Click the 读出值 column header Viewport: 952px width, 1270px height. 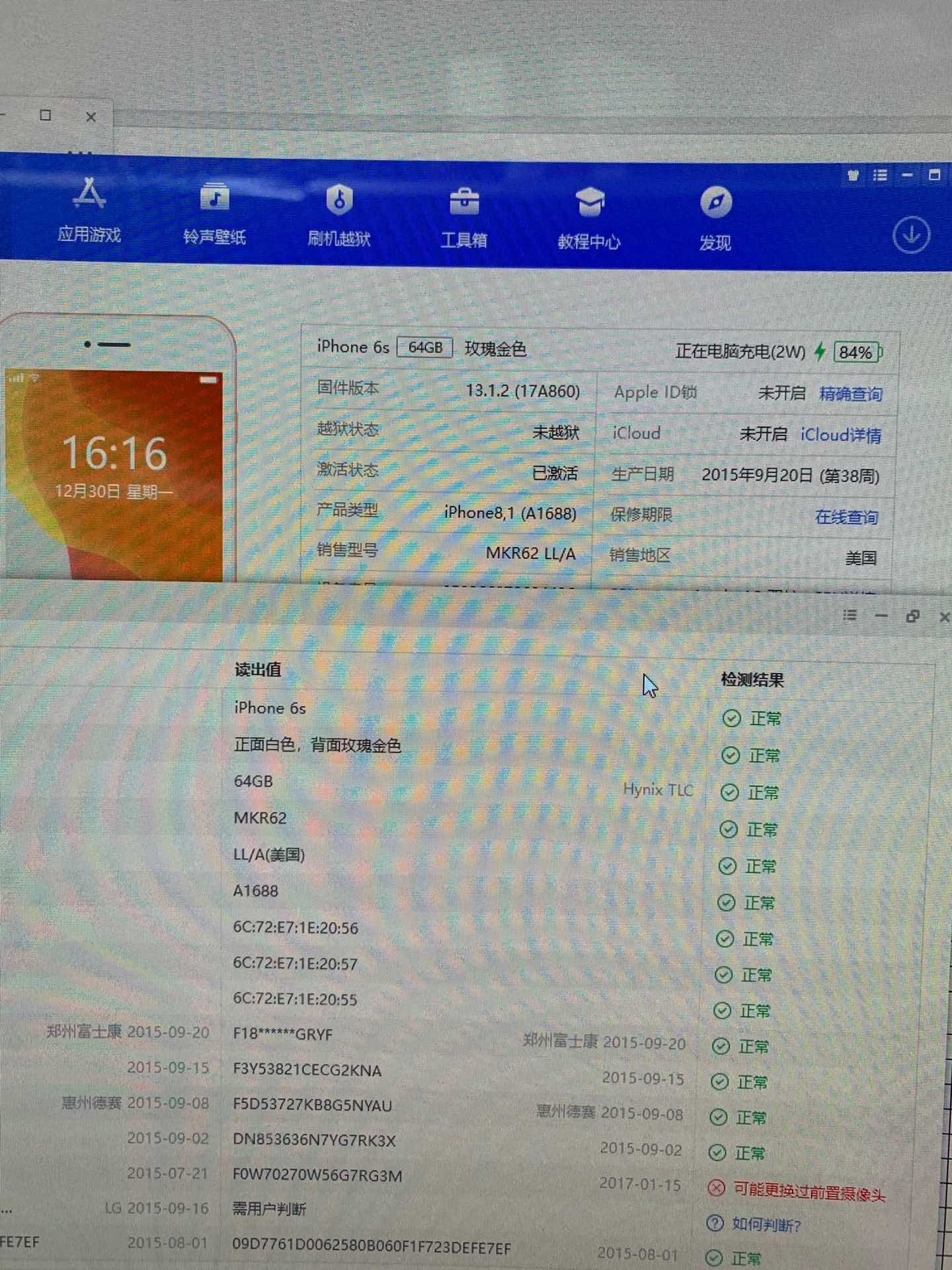pyautogui.click(x=258, y=669)
